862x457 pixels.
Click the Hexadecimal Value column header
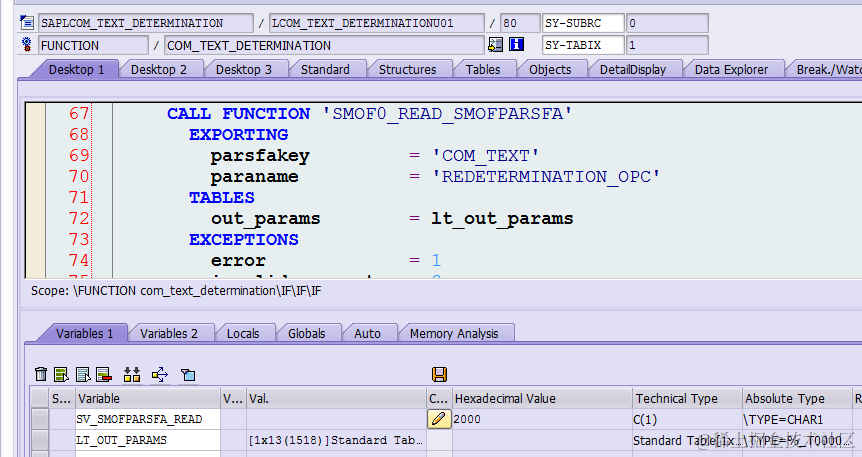click(x=541, y=398)
